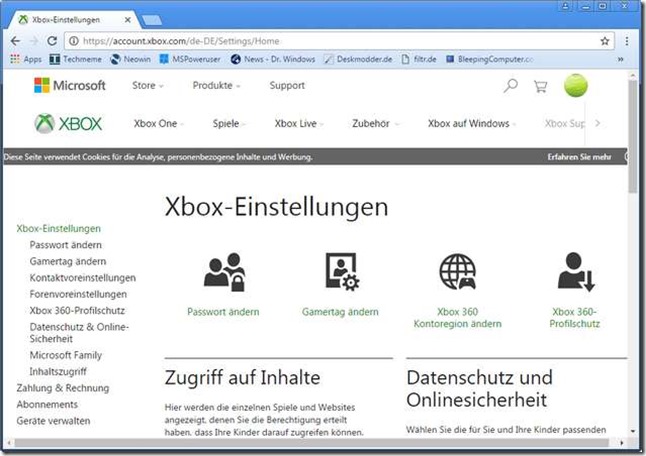The image size is (646, 456).
Task: Select Passwort ändern in the sidebar
Action: [66, 245]
